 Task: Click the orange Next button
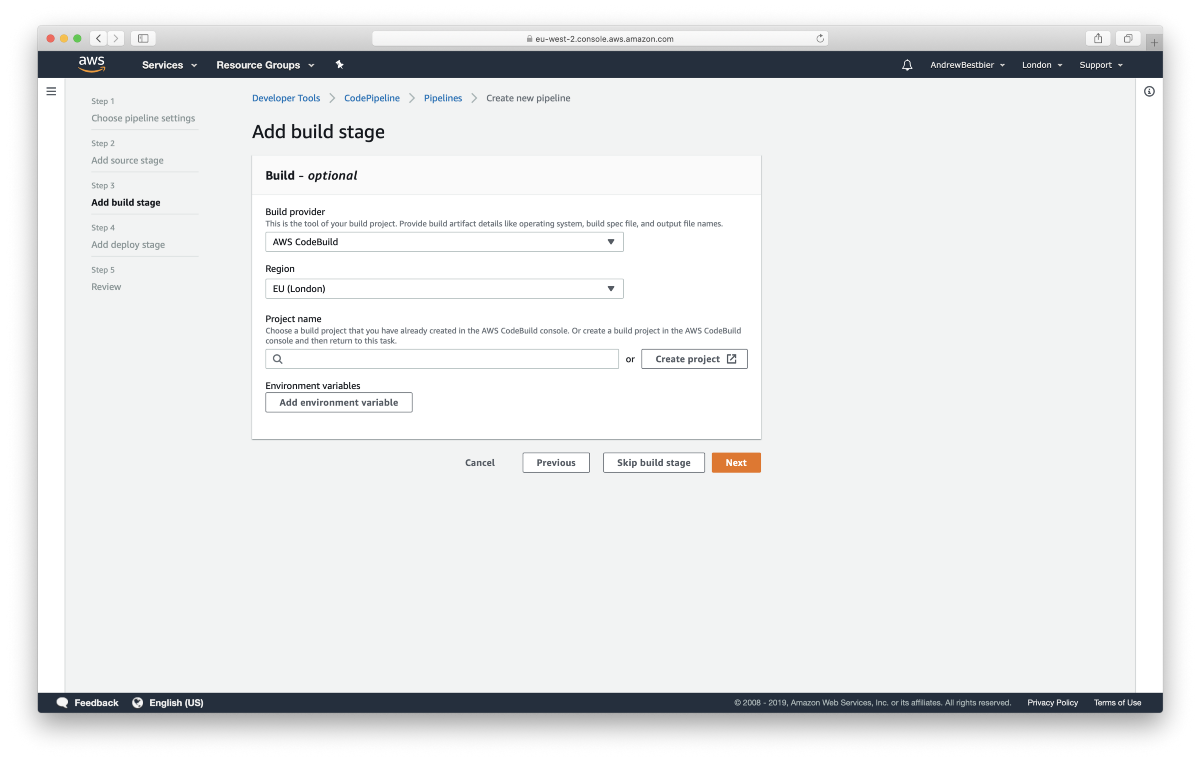(x=736, y=463)
